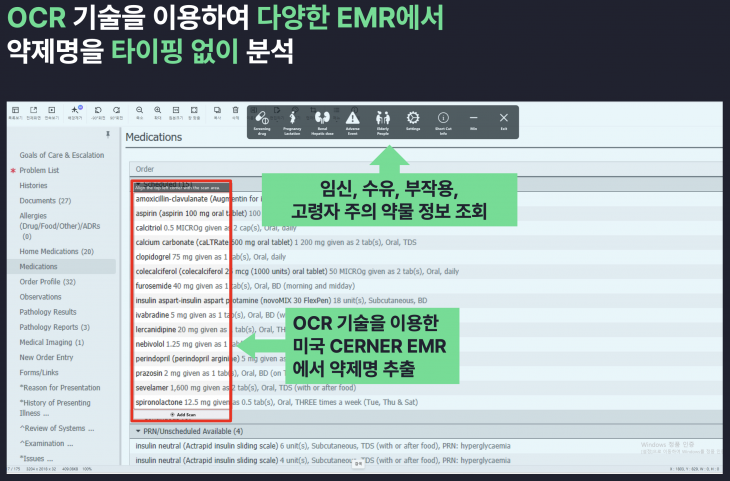The image size is (730, 481).
Task: Click the copy icon in viewer toolbar
Action: tap(217, 110)
